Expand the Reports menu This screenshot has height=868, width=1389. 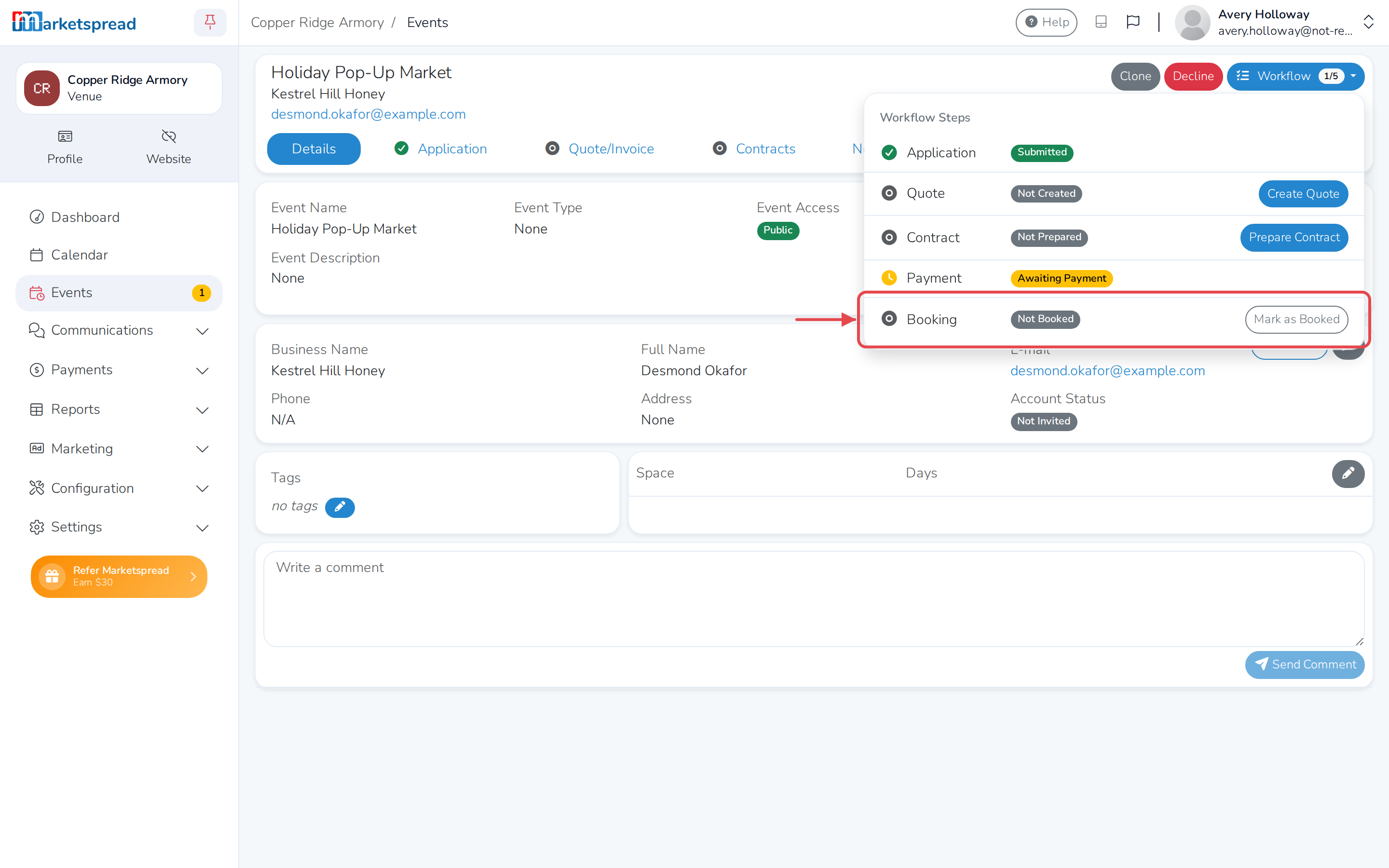[x=119, y=409]
